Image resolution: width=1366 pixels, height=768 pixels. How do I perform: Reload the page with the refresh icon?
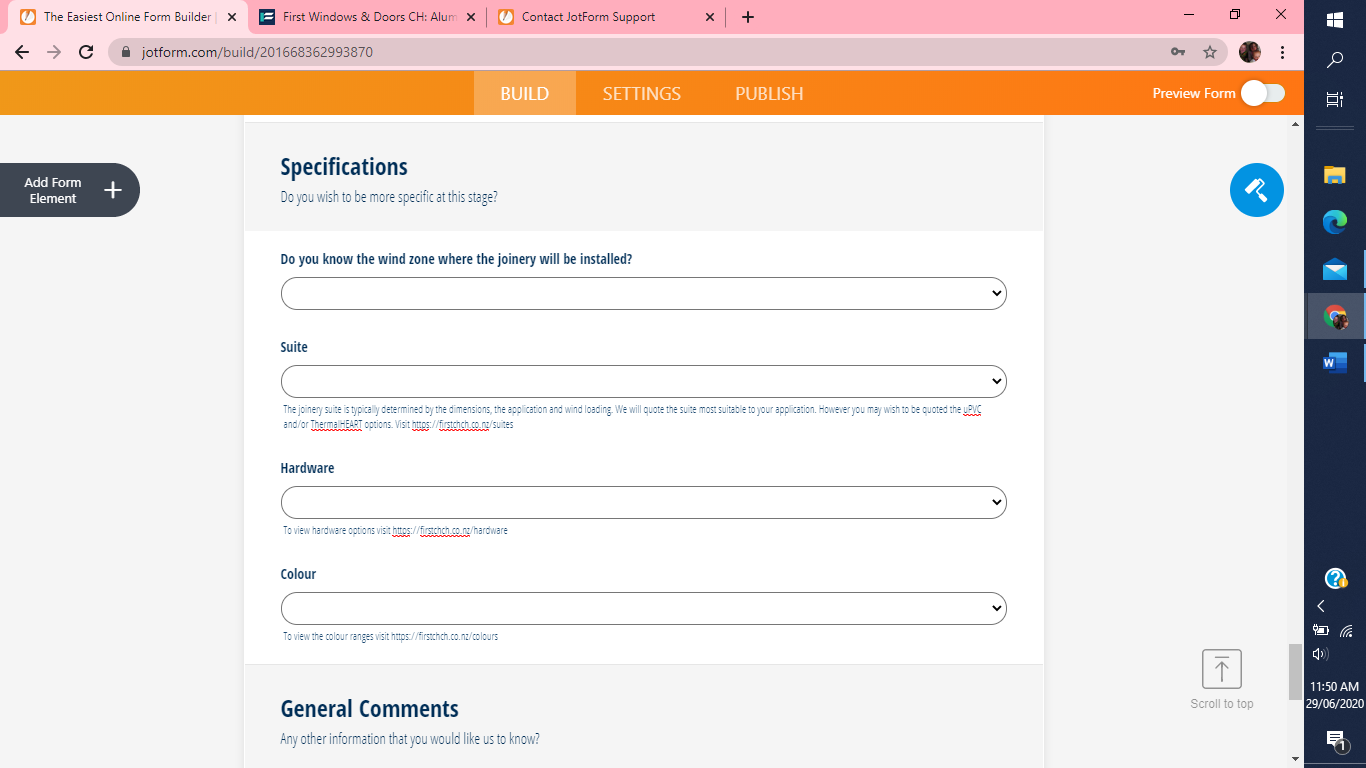coord(85,51)
